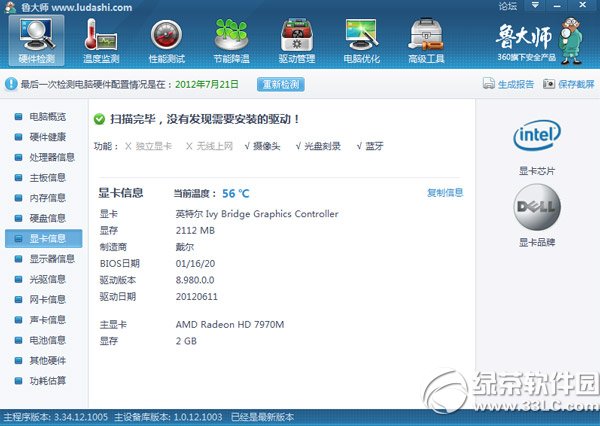Open the 论坛 forum link
The image size is (600, 426).
(508, 6)
